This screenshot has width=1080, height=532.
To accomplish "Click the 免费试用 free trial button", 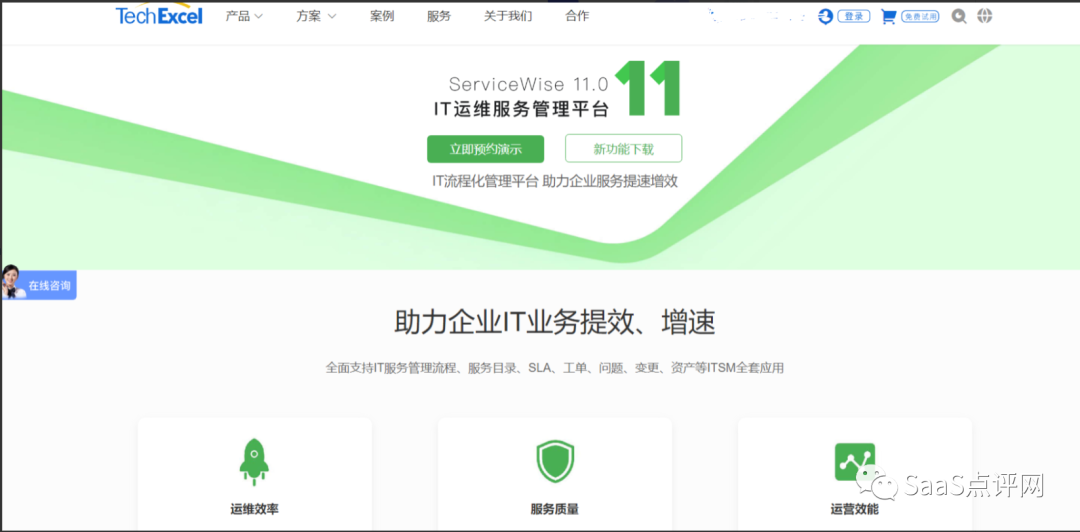I will [920, 17].
